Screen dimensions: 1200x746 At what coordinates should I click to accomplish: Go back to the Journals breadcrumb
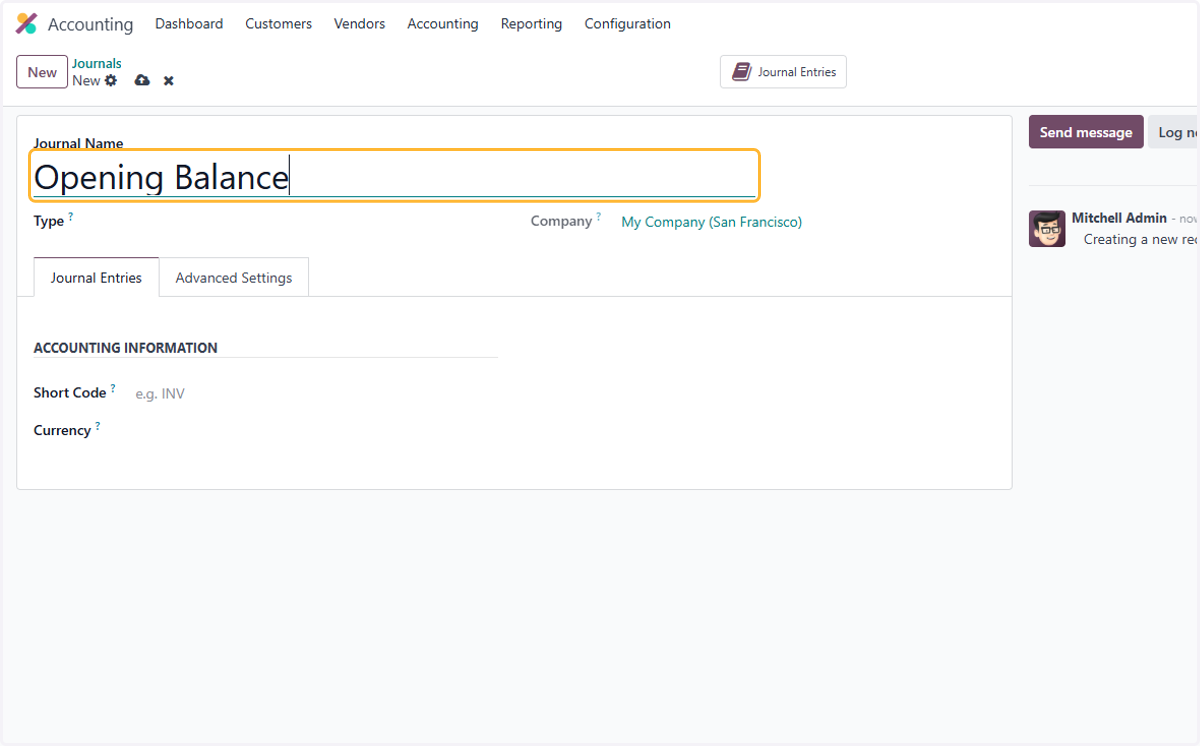pos(97,63)
